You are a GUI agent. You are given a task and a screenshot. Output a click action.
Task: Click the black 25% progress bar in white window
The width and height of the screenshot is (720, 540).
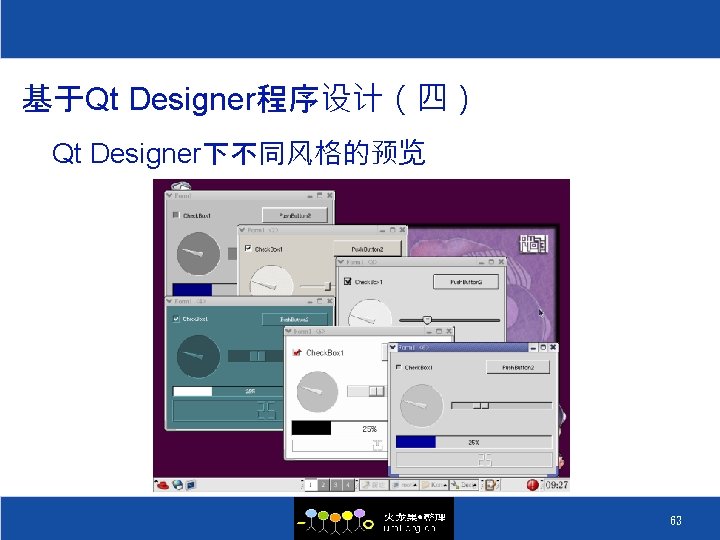point(340,428)
